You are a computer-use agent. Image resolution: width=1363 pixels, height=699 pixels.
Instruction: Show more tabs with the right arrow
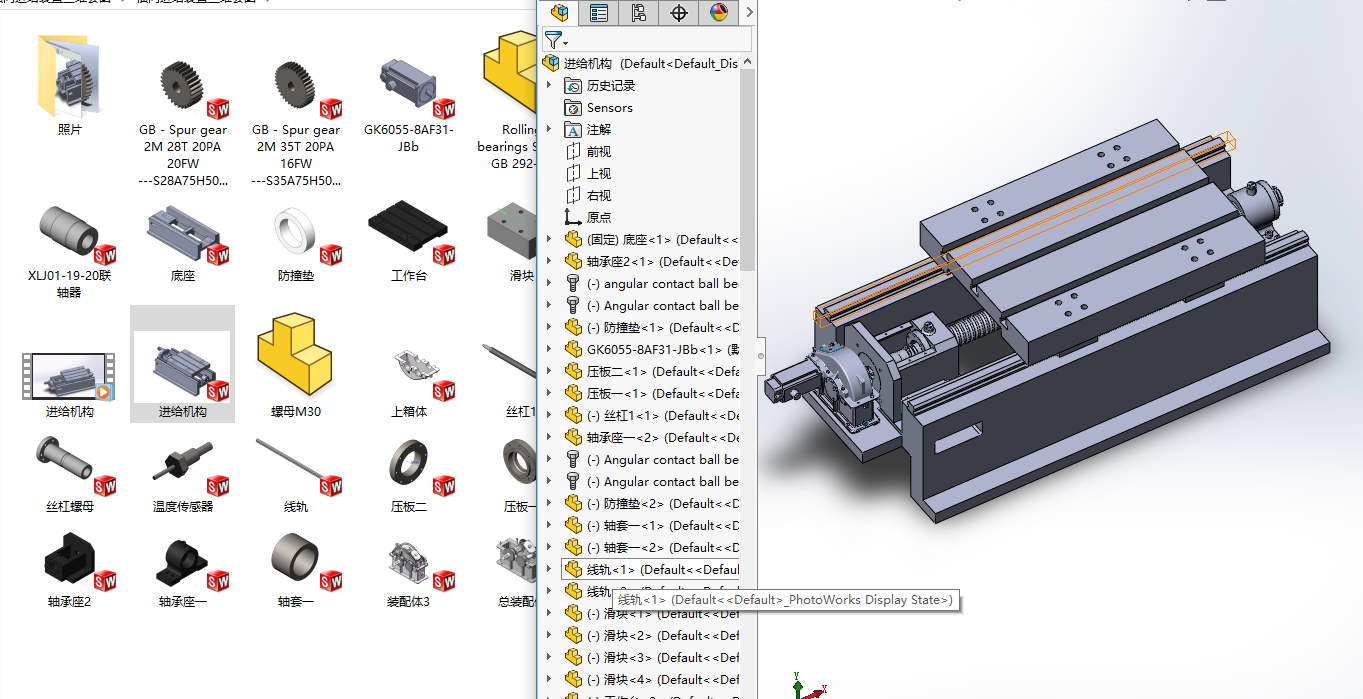(749, 13)
